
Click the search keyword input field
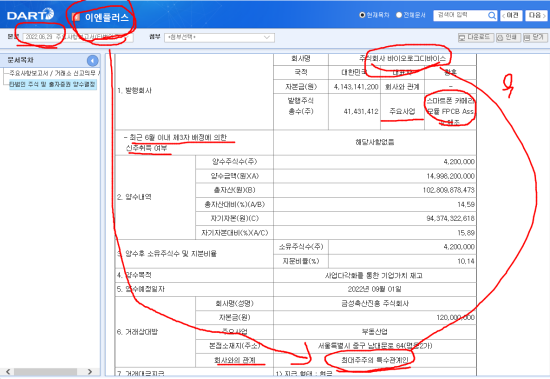[x=461, y=15]
